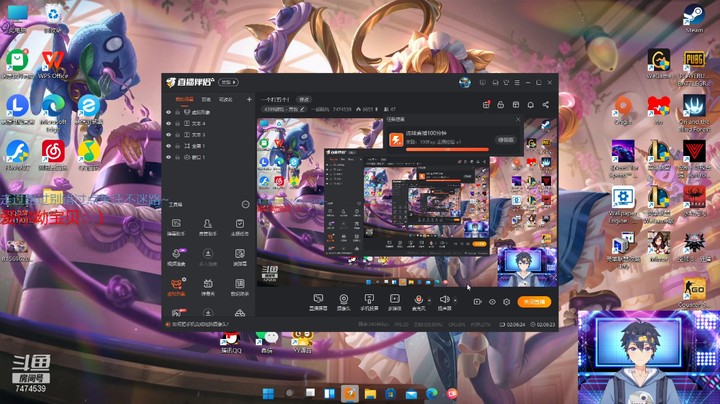
Task: Add a screen capture source from bottom bar
Action: (x=318, y=302)
